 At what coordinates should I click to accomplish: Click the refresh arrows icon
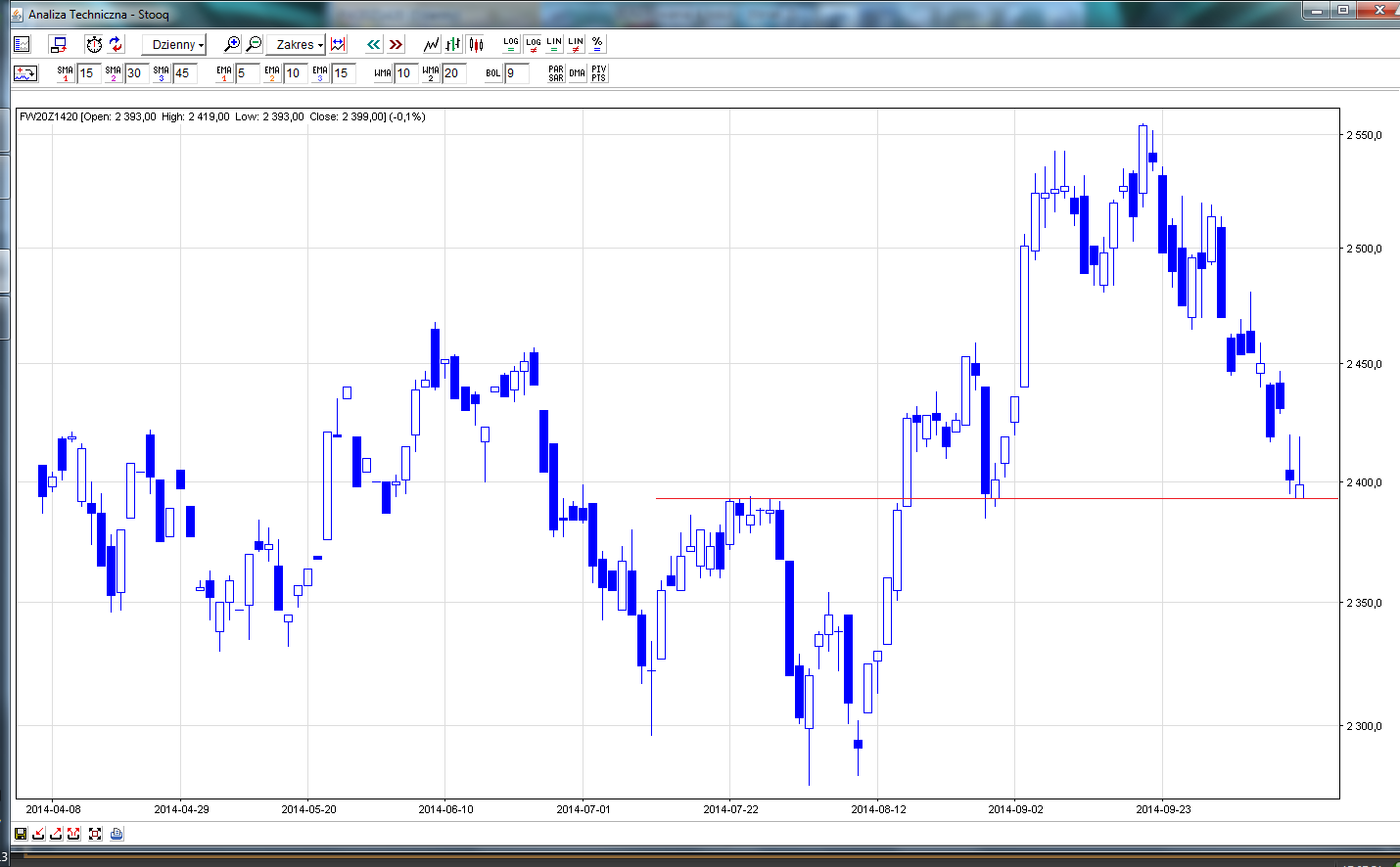[x=116, y=44]
